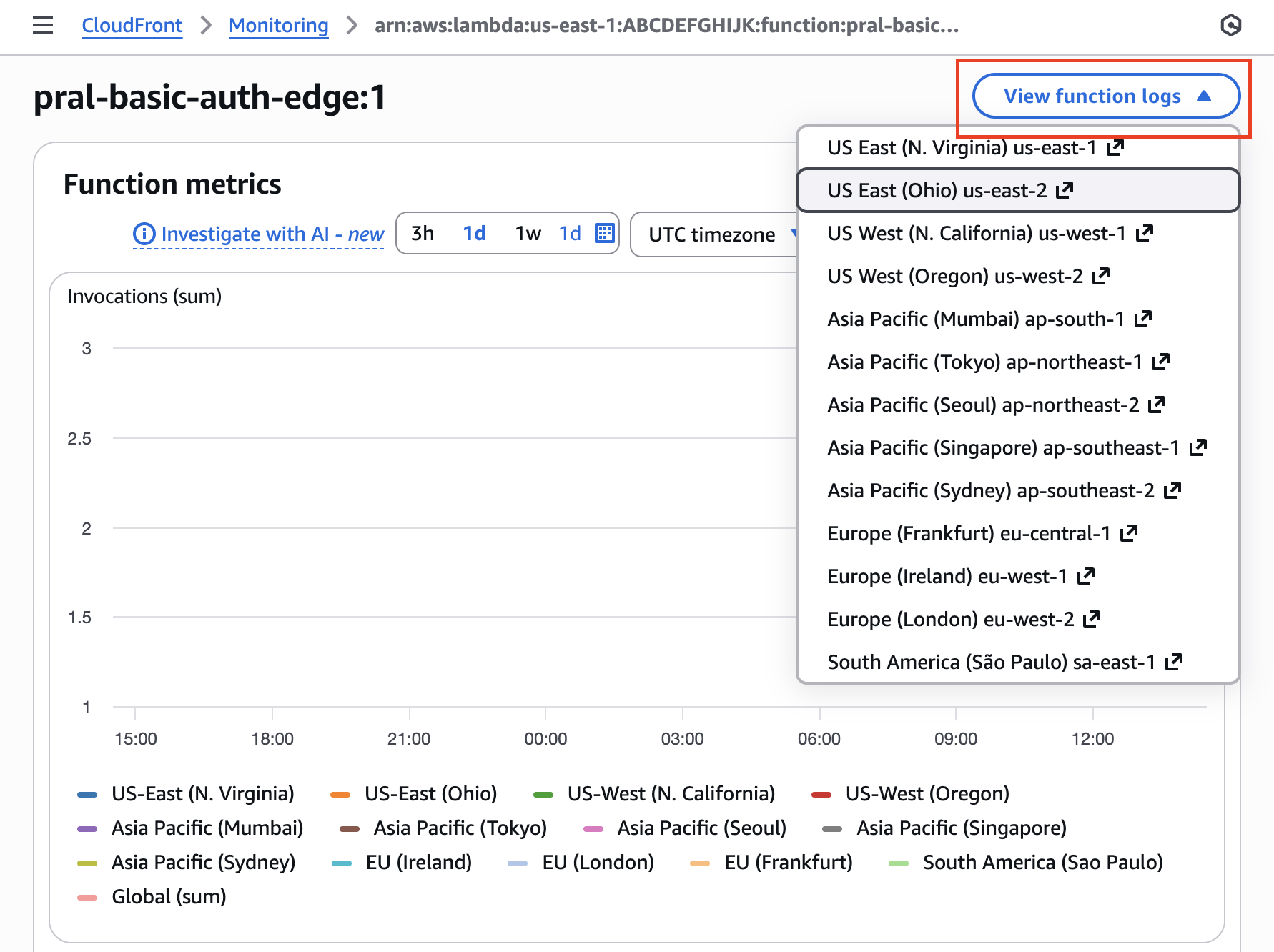1274x952 pixels.
Task: Click the Global (sum) legend entry
Action: coord(169,896)
